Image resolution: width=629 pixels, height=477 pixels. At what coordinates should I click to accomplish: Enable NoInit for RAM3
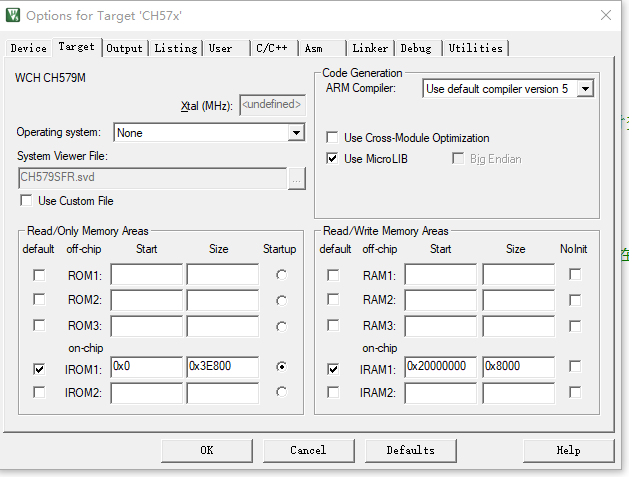click(x=575, y=326)
